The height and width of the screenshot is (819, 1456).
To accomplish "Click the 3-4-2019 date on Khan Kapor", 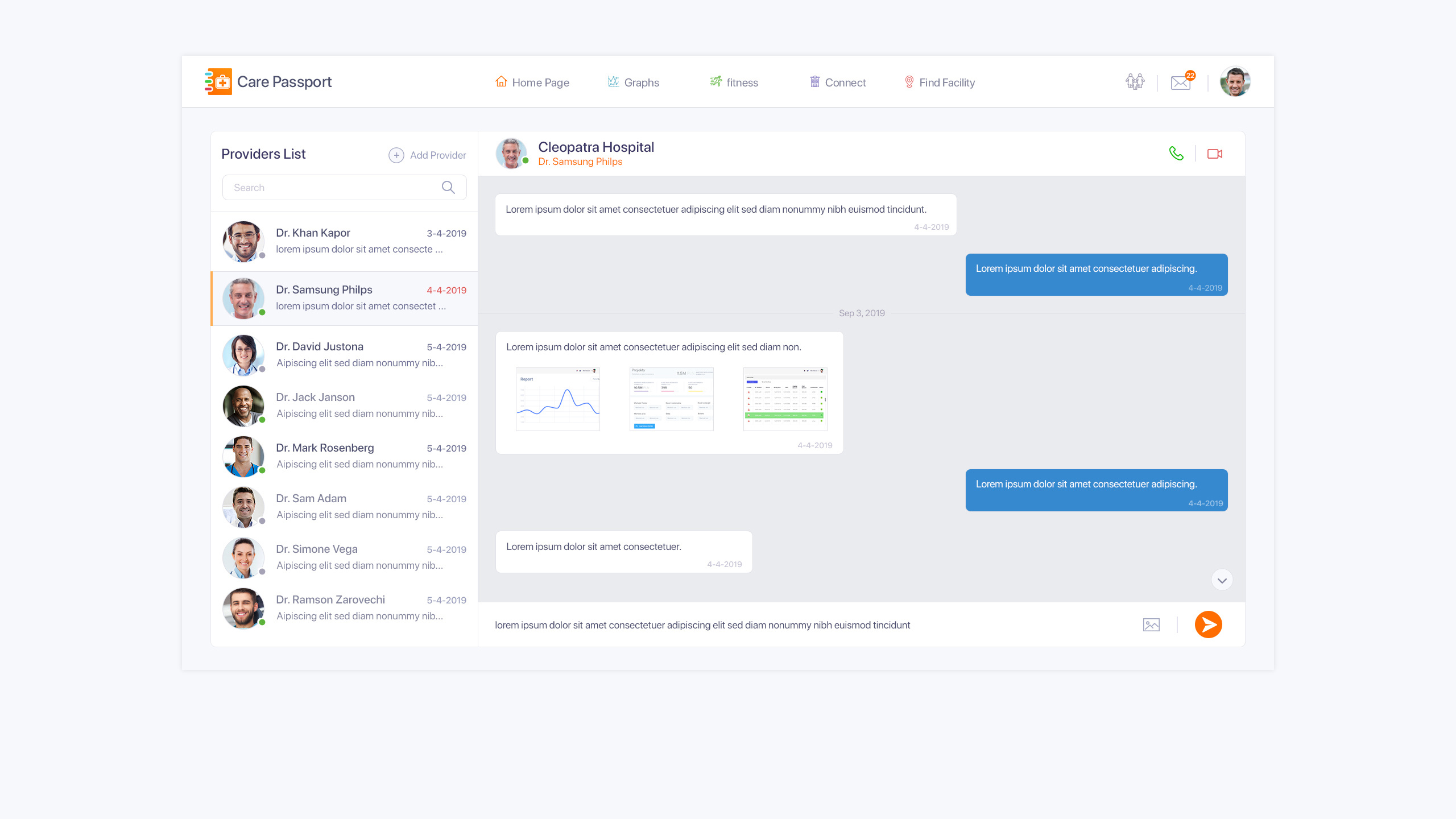I will click(446, 233).
